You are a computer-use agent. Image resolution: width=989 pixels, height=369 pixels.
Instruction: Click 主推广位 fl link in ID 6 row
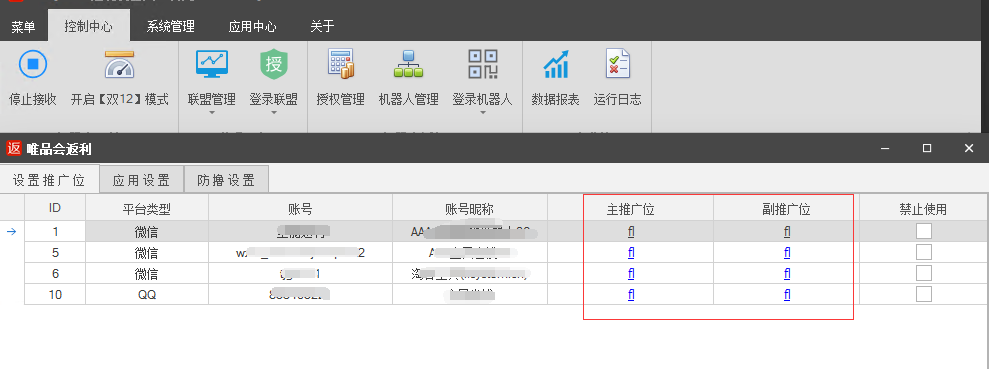[631, 274]
